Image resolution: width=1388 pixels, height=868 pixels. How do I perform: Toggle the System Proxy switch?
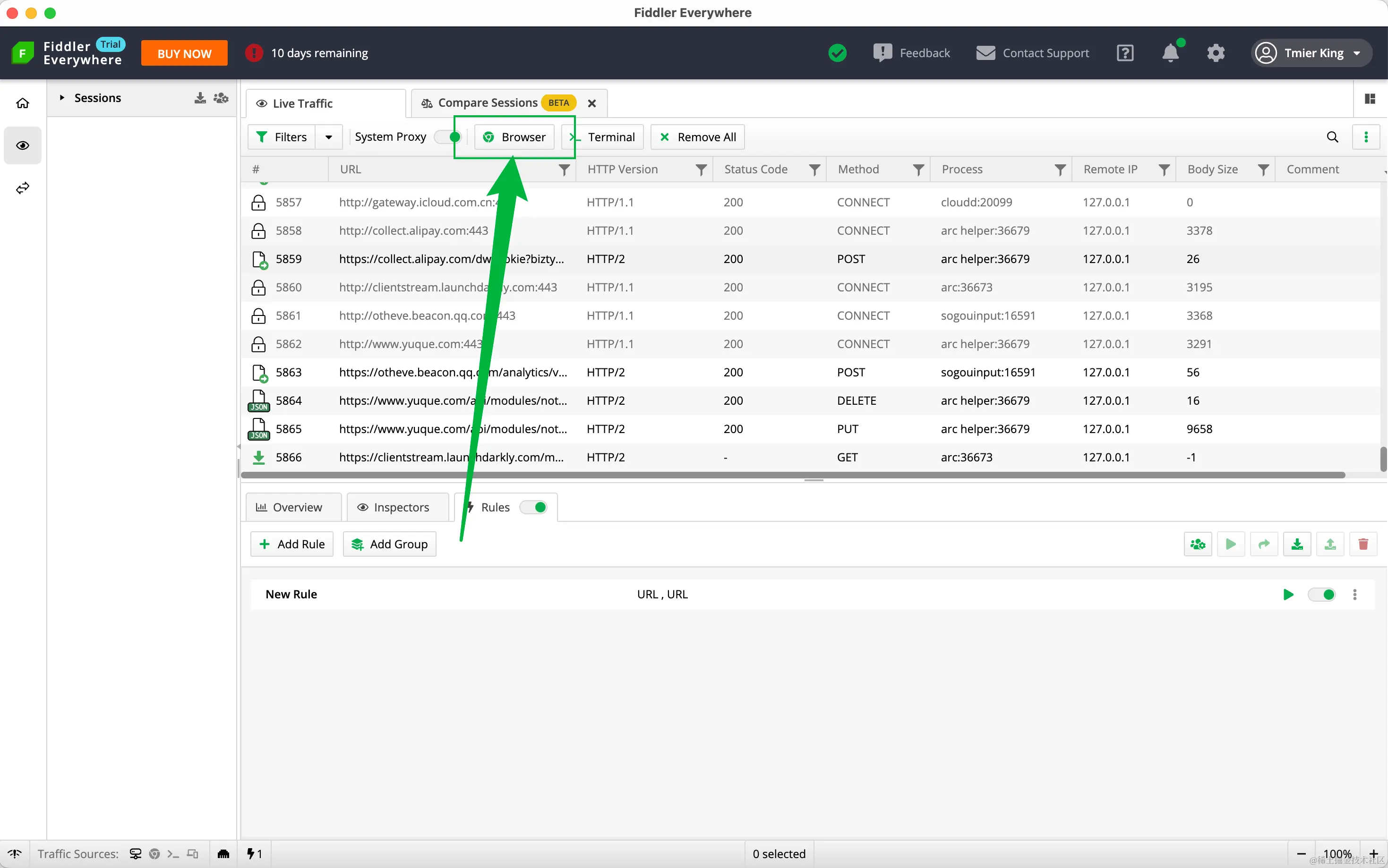tap(448, 136)
